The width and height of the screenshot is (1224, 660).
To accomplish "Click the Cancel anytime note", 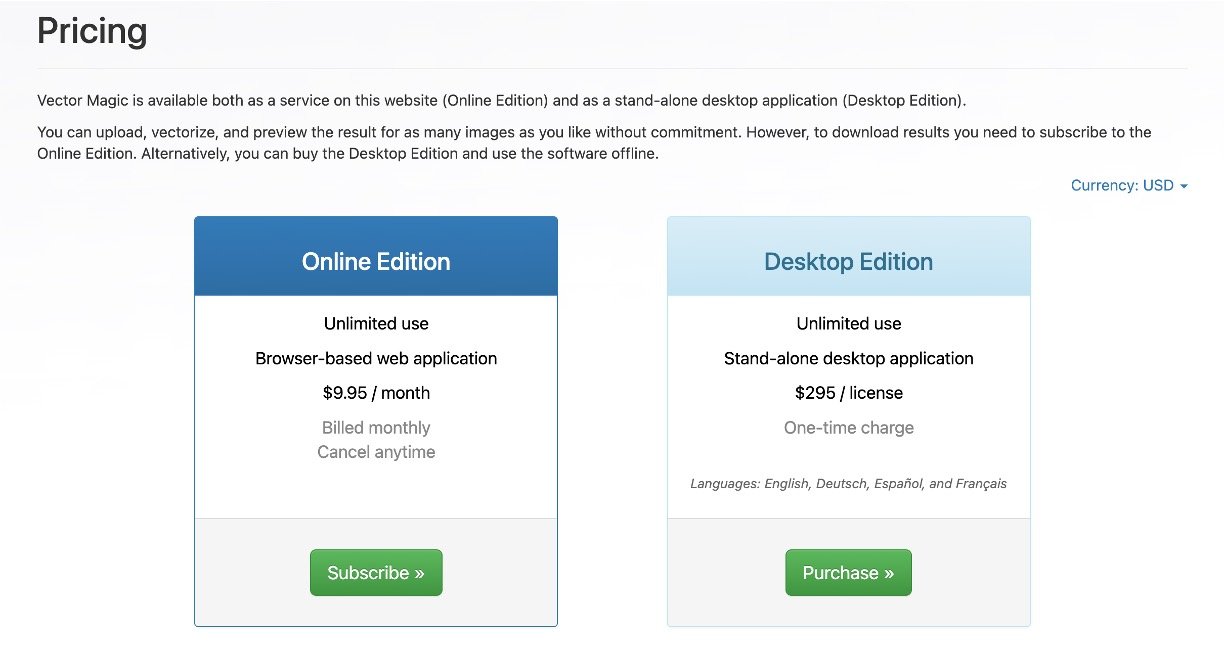I will (x=376, y=452).
